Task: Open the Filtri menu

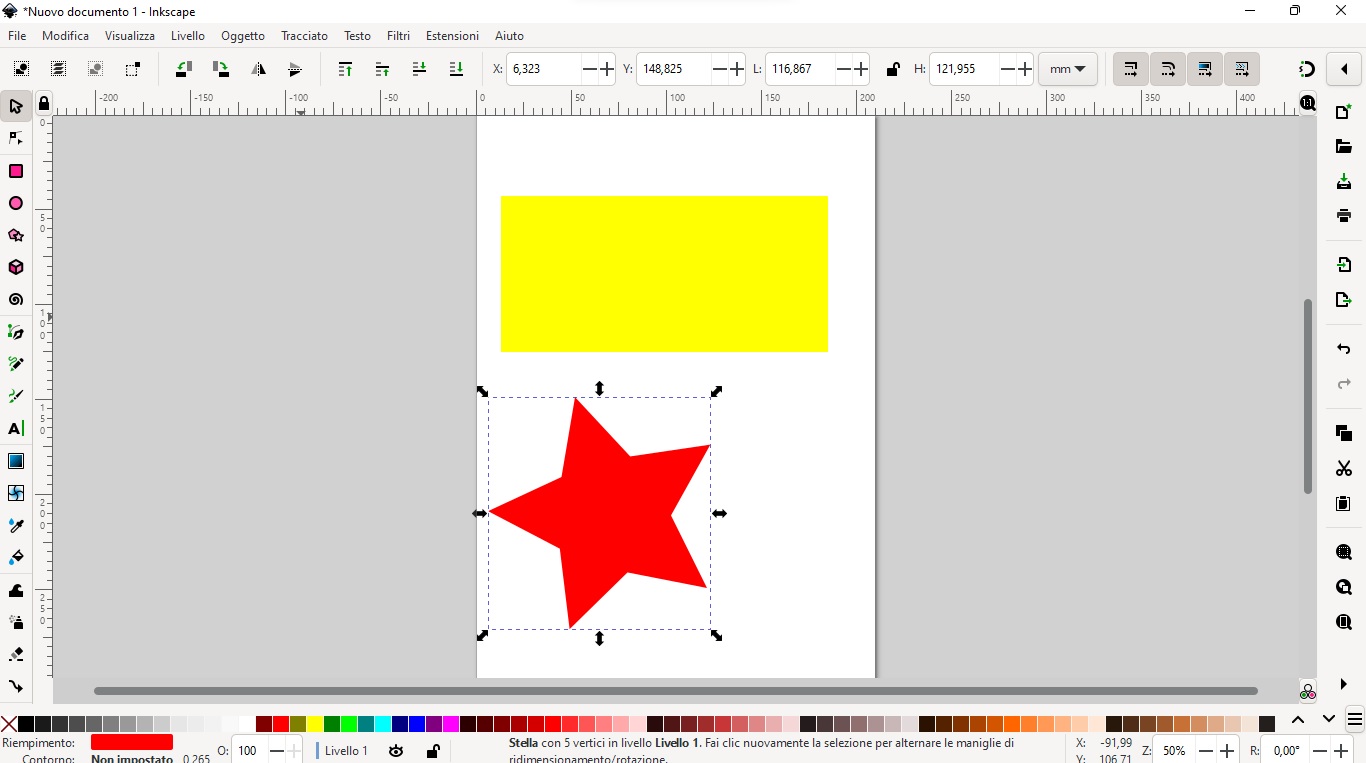Action: pos(398,36)
